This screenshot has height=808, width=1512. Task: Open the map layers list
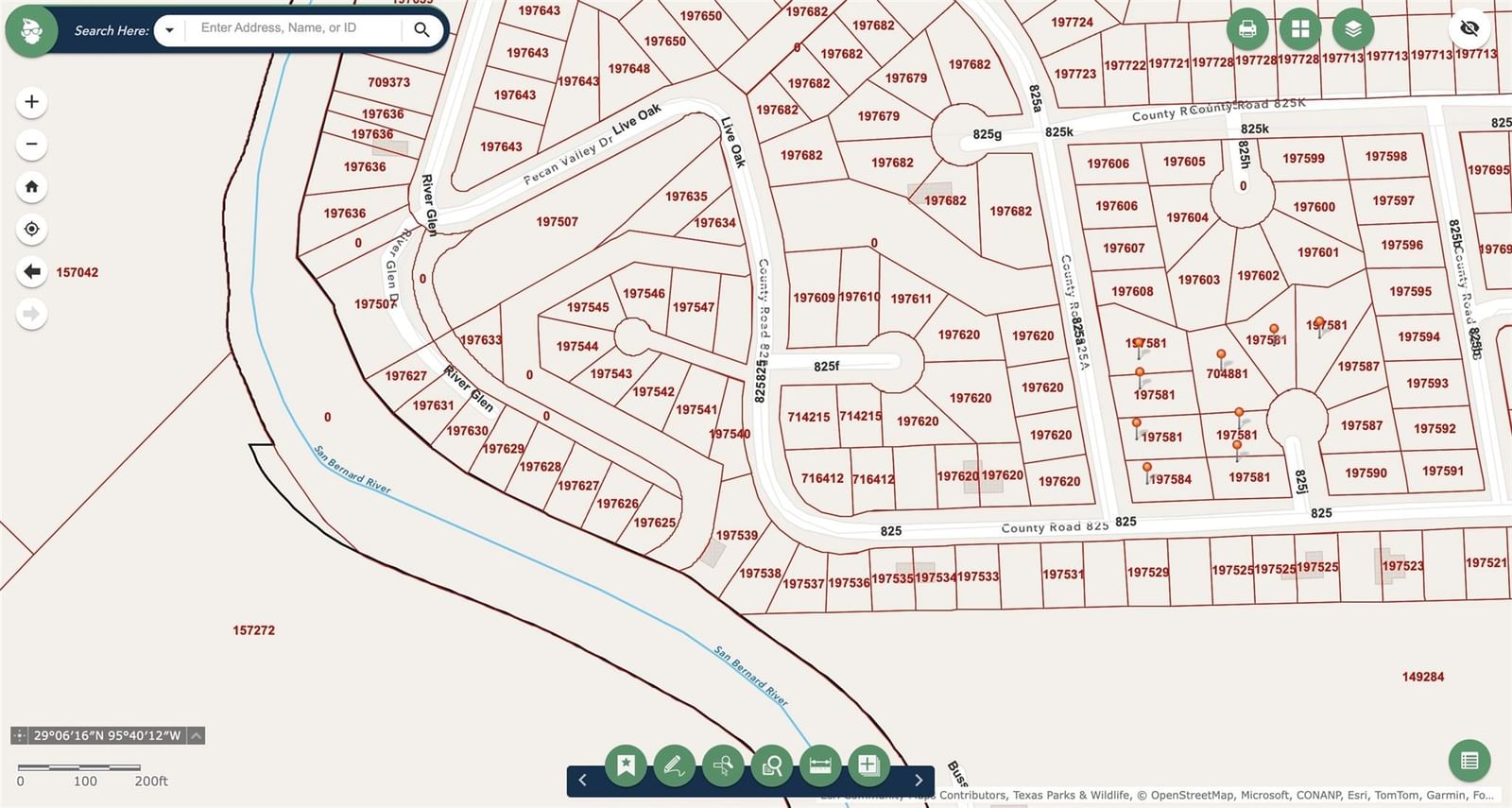point(1353,29)
